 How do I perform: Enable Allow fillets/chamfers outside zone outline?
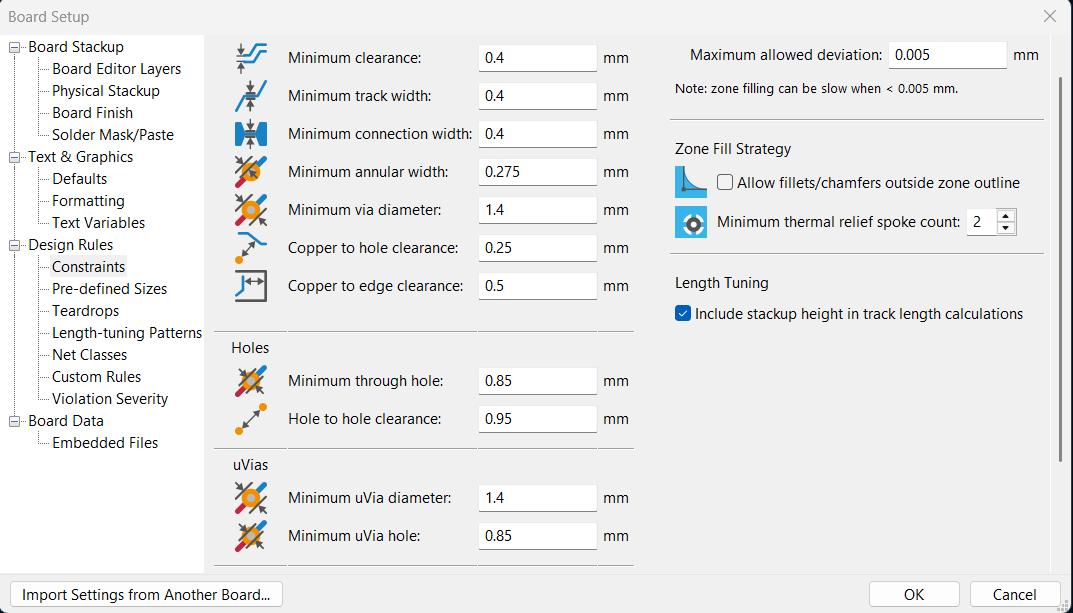[x=725, y=183]
